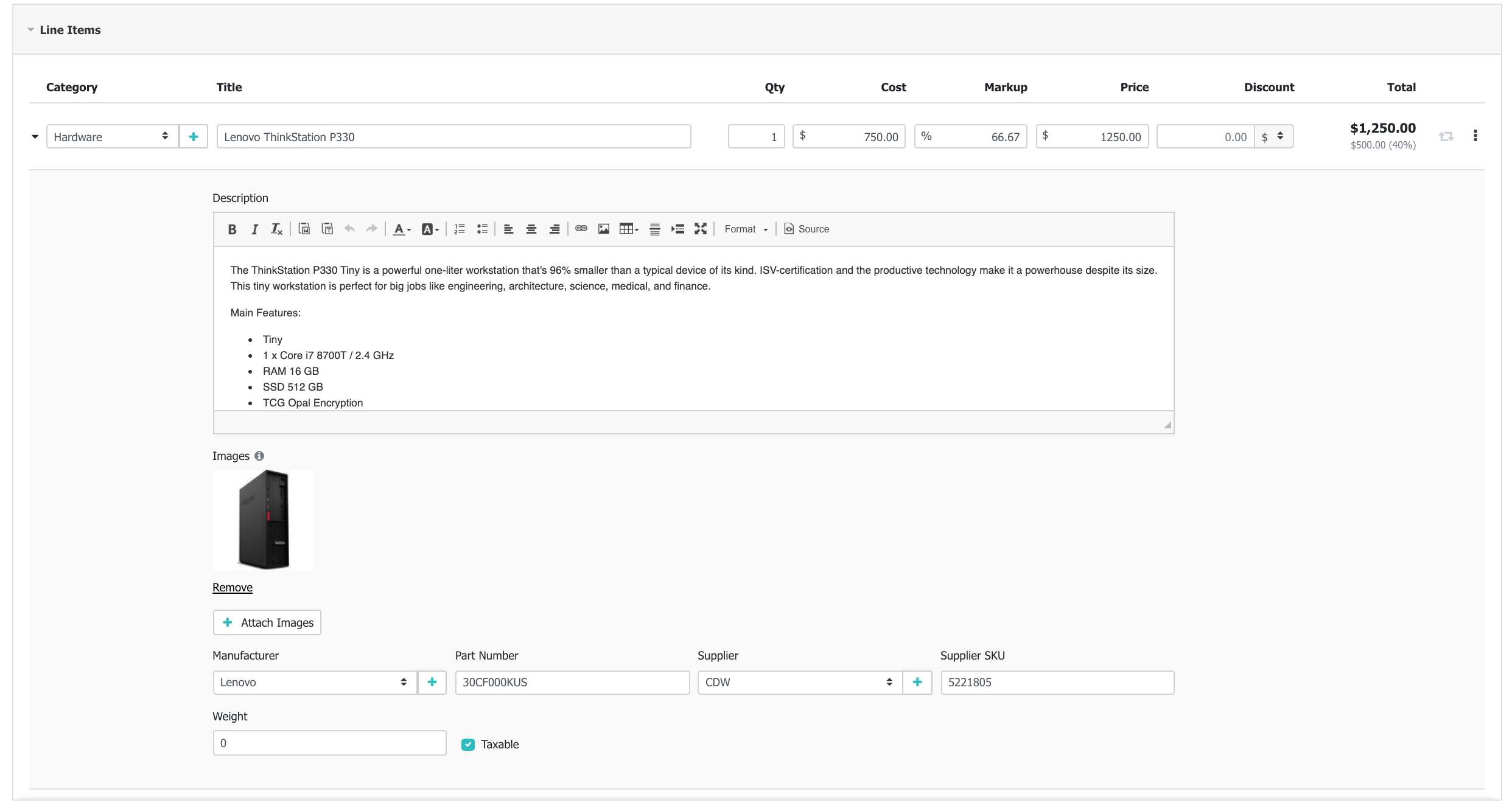Screen dimensions: 1512x808
Task: Grab the editor resize handle corner
Action: pos(1167,425)
